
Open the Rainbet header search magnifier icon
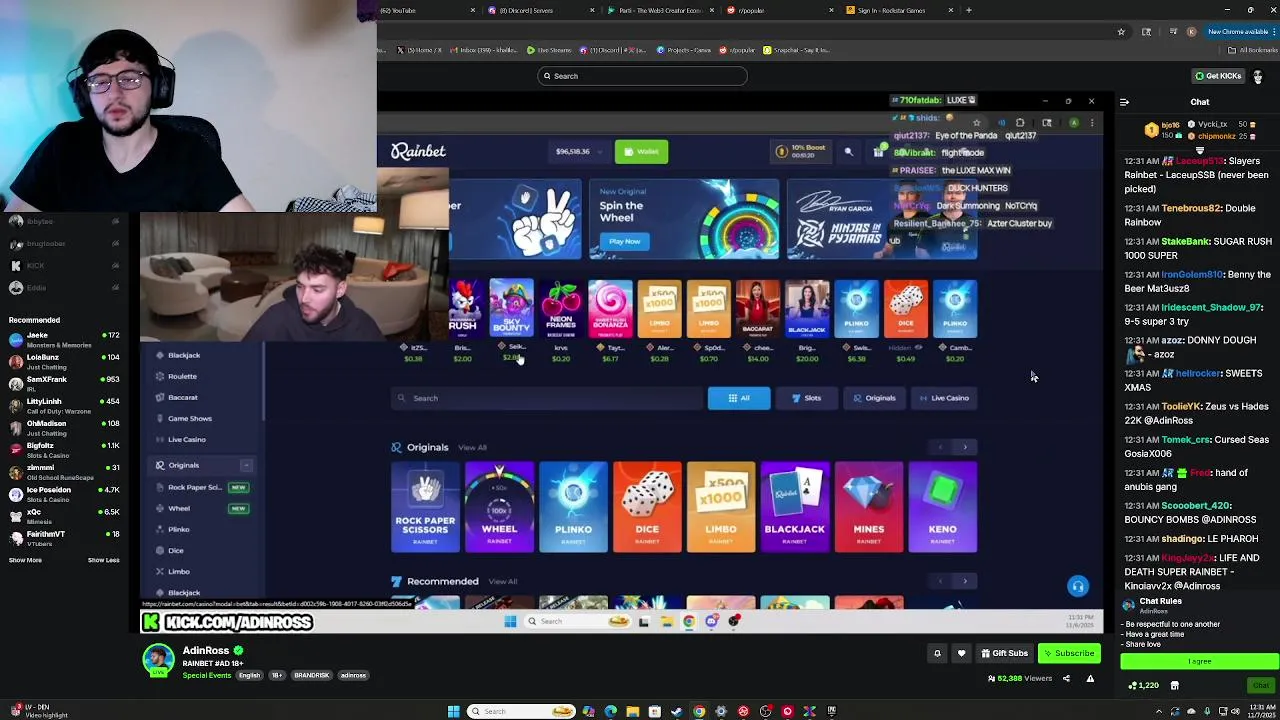(848, 152)
